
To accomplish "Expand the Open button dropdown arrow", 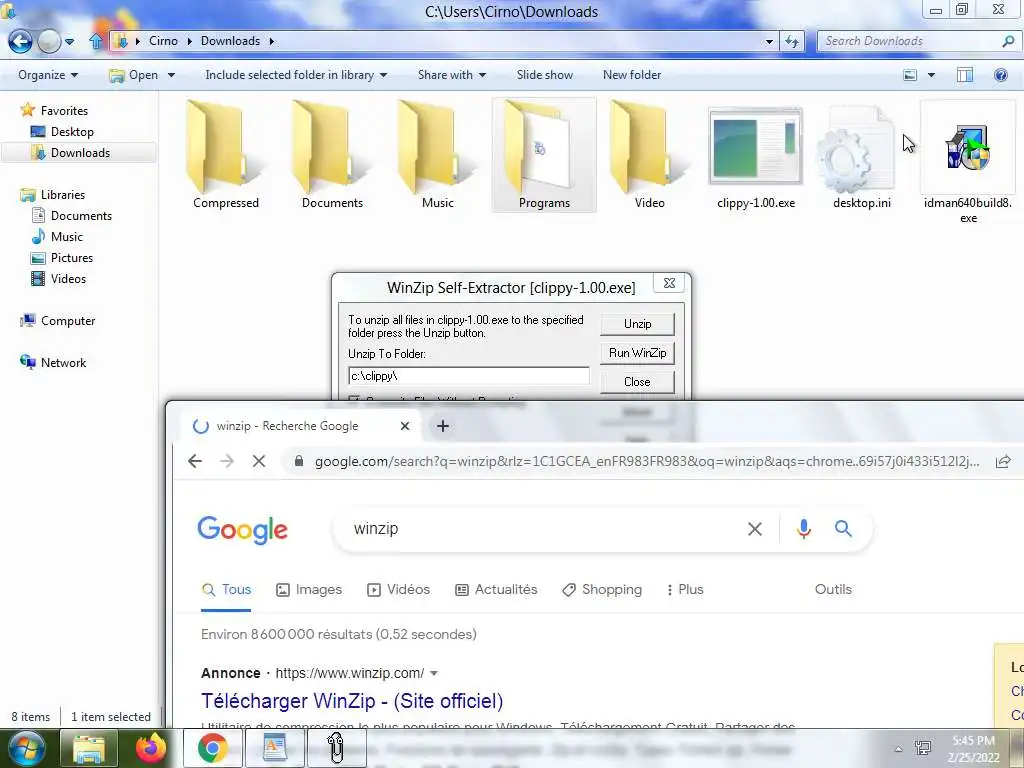I will [x=171, y=75].
